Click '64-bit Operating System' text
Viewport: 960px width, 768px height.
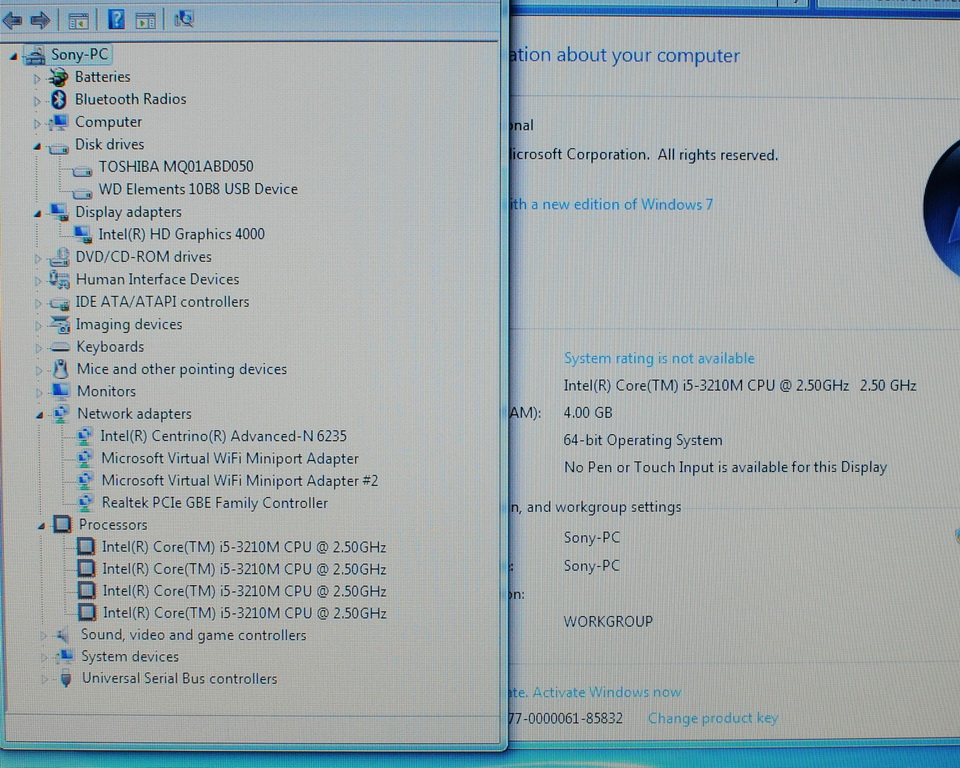click(x=643, y=440)
